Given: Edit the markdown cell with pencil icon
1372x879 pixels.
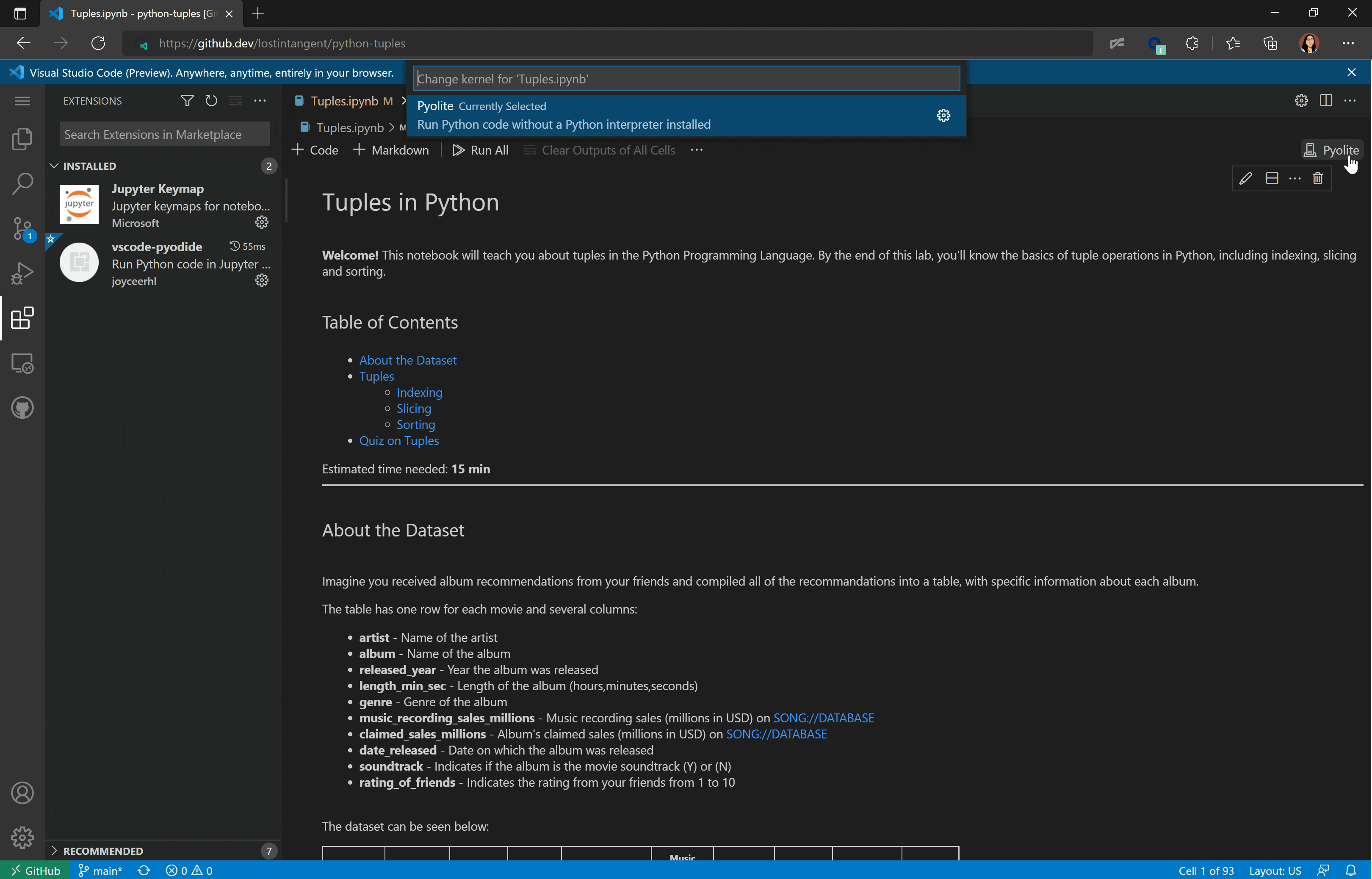Looking at the screenshot, I should (1245, 178).
